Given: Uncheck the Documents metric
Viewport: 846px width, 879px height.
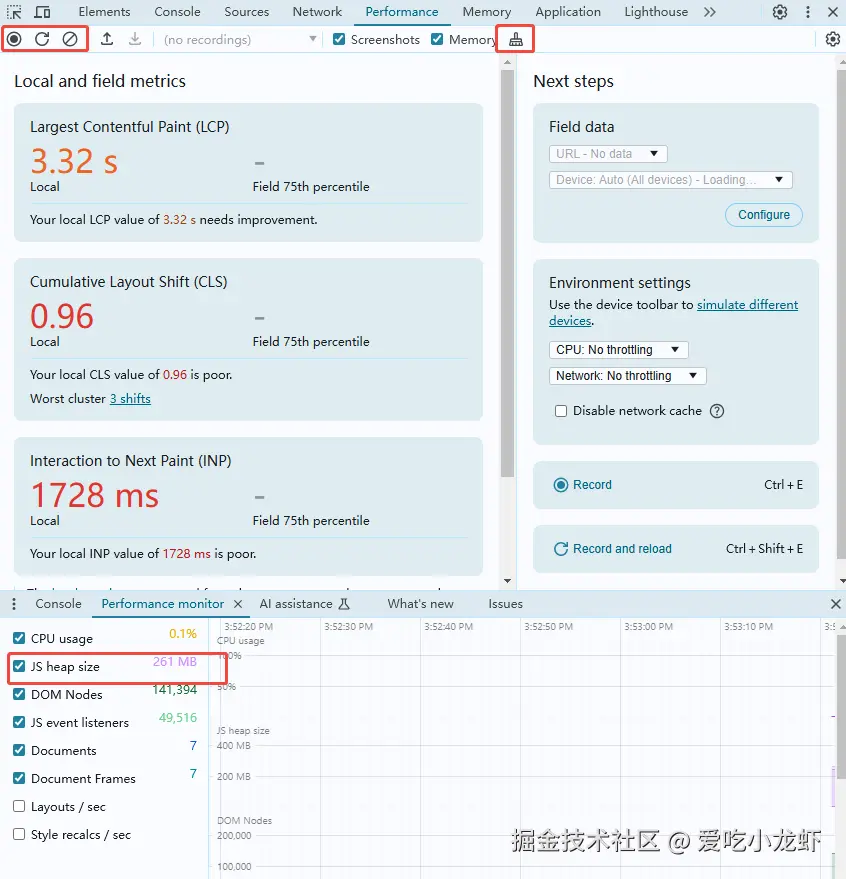Looking at the screenshot, I should point(19,750).
